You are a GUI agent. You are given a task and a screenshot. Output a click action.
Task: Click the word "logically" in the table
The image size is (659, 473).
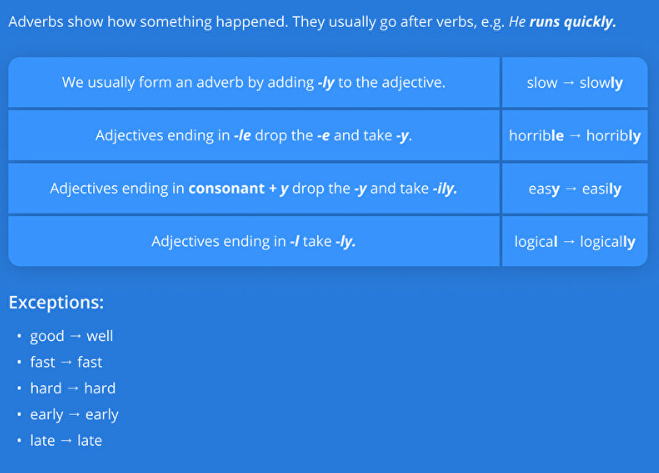click(x=607, y=242)
